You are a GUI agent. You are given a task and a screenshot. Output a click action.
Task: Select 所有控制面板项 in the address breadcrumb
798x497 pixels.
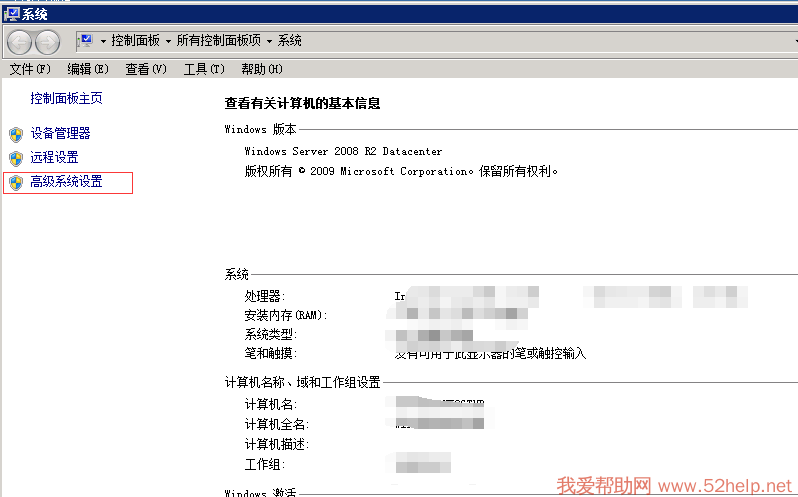click(218, 42)
